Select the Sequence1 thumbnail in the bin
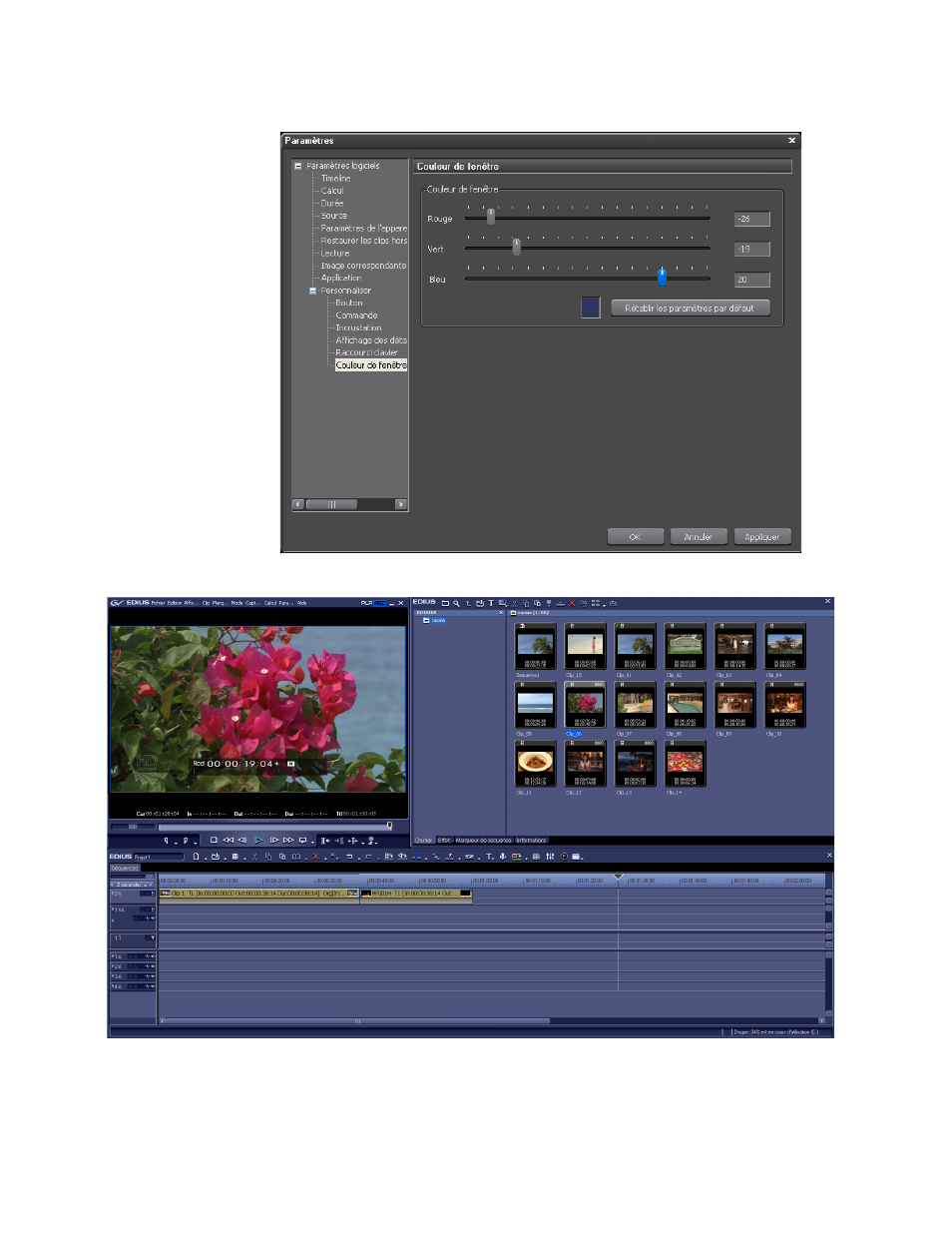The height and width of the screenshot is (1233, 952). [536, 646]
